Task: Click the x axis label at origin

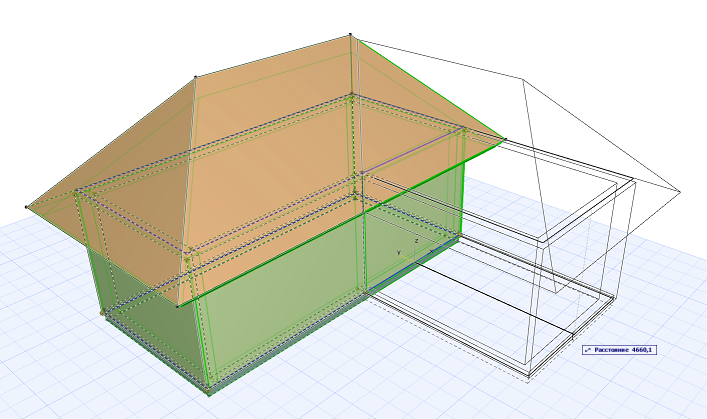Action: click(x=432, y=251)
